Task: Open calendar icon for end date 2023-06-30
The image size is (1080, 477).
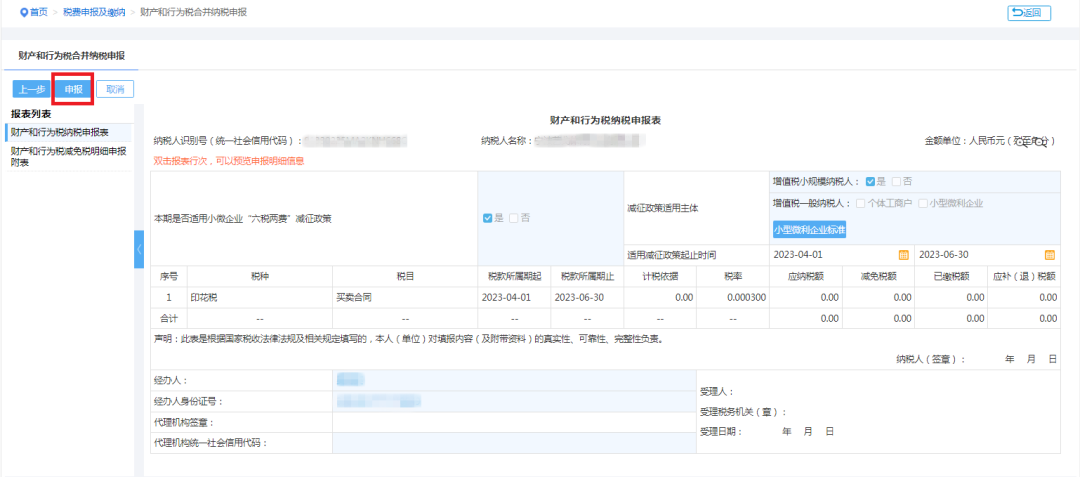Action: 1049,254
